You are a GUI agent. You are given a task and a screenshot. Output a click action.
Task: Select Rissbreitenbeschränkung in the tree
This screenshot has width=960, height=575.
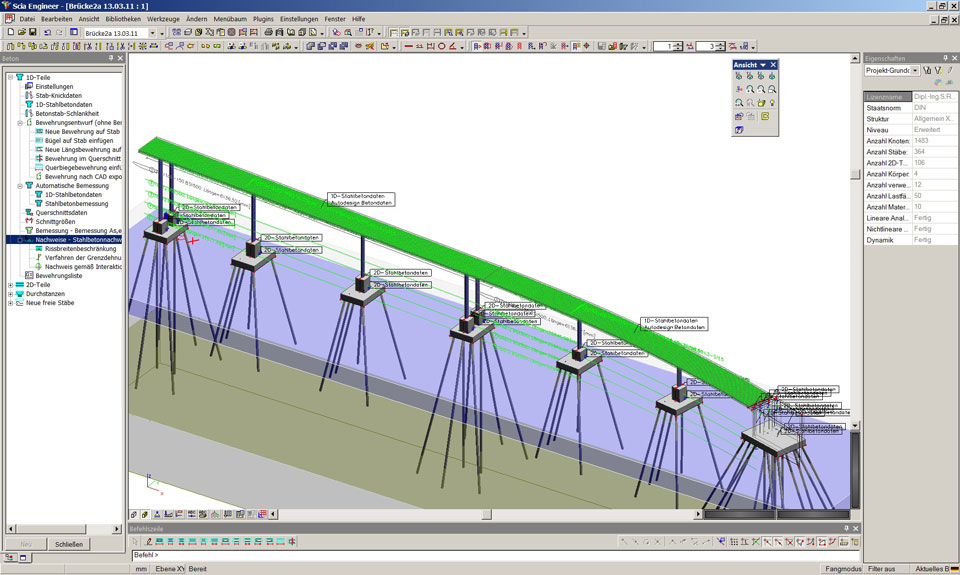(81, 248)
